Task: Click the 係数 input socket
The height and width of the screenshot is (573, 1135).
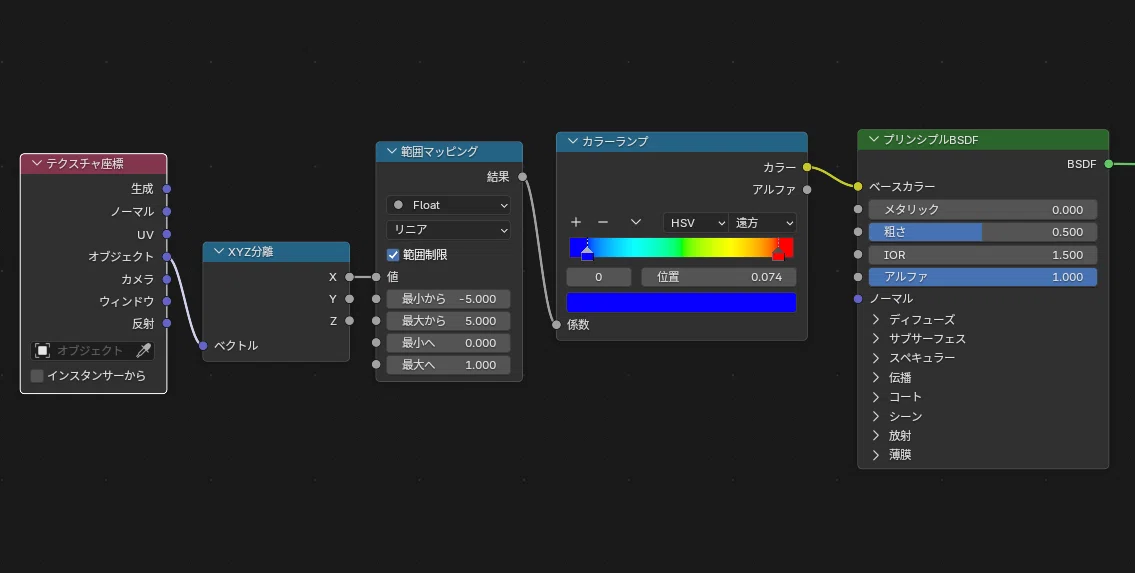Action: click(x=556, y=325)
